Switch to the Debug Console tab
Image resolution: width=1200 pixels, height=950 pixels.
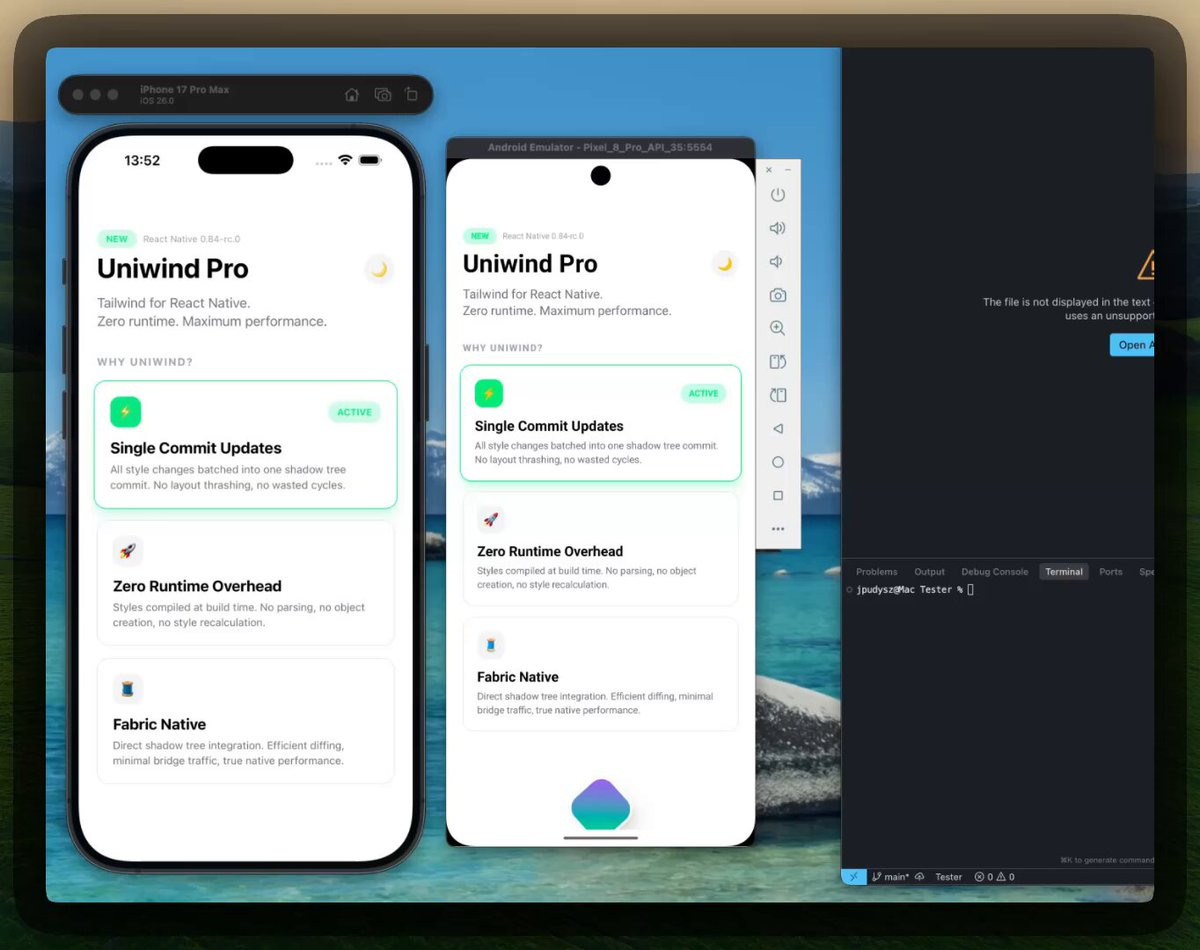[995, 572]
